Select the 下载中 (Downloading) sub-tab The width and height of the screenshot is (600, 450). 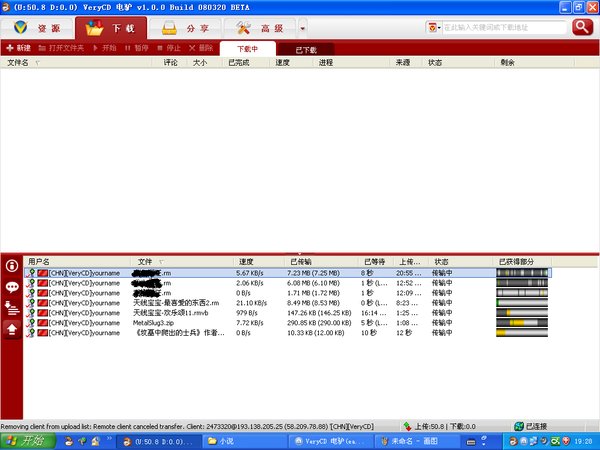[x=248, y=49]
